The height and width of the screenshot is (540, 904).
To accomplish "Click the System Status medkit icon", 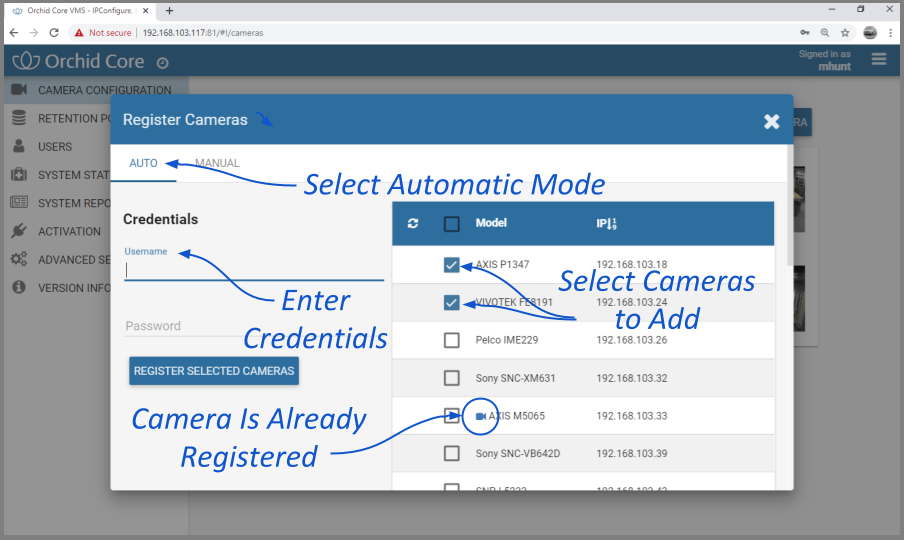I will pos(19,174).
